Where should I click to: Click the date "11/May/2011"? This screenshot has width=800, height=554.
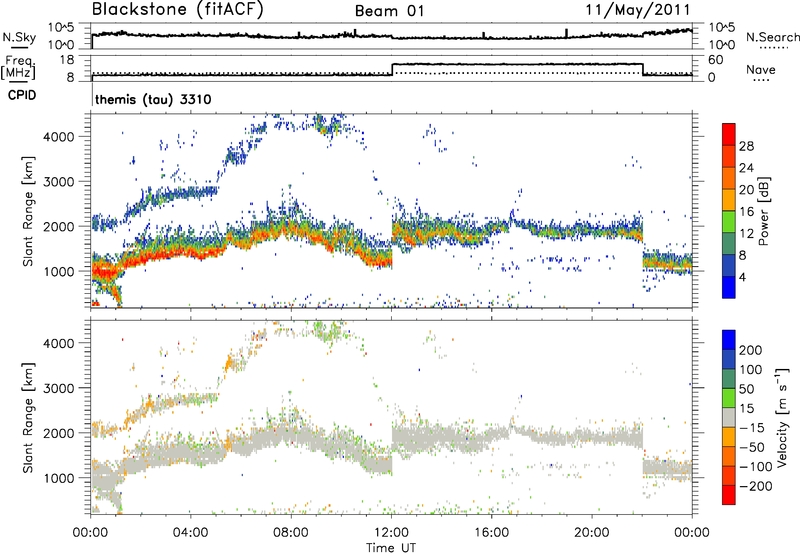click(637, 10)
